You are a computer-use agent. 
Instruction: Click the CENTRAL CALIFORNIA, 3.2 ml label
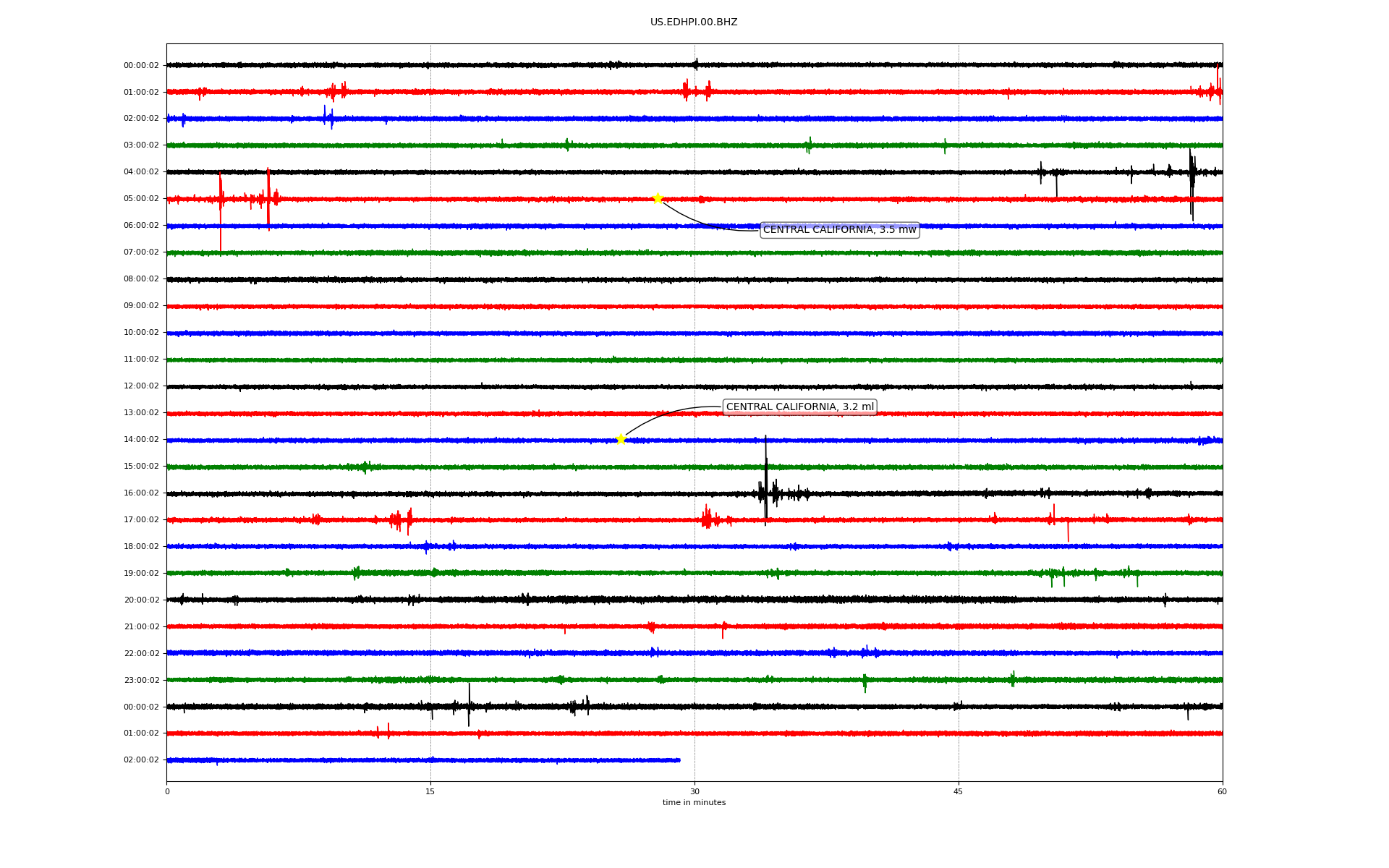click(x=799, y=407)
